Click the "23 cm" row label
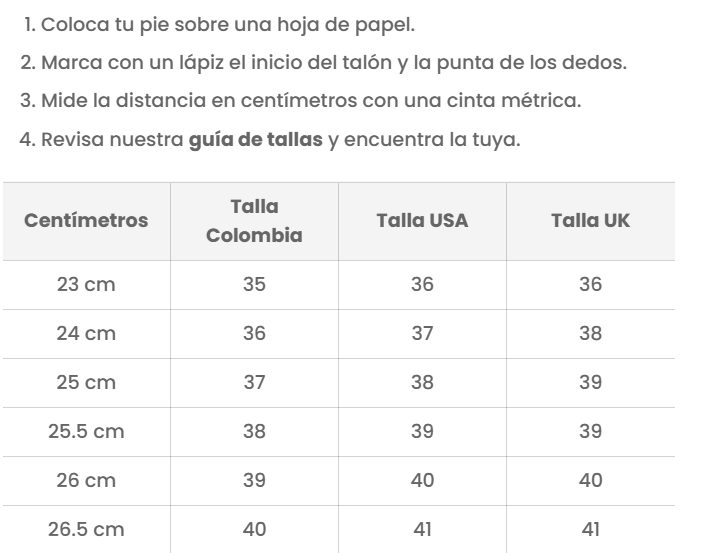Viewport: 717px width, 553px height. pyautogui.click(x=86, y=285)
